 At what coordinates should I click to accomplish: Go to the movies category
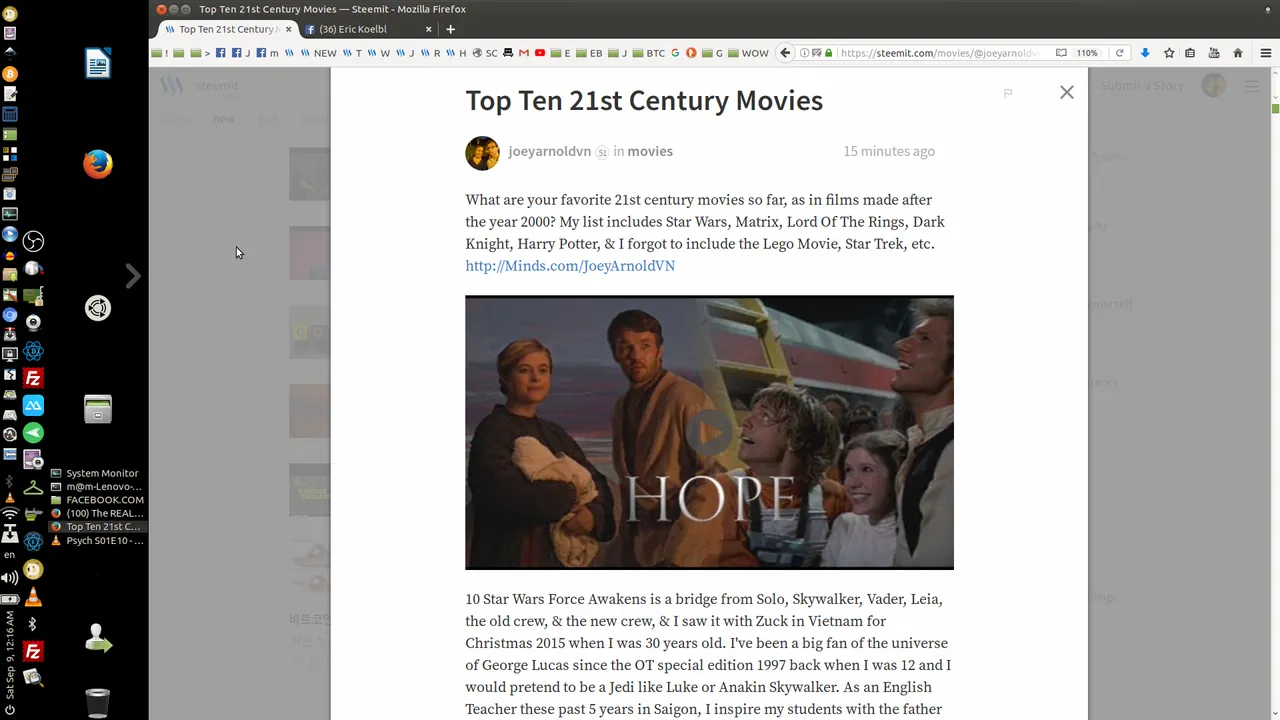[650, 151]
